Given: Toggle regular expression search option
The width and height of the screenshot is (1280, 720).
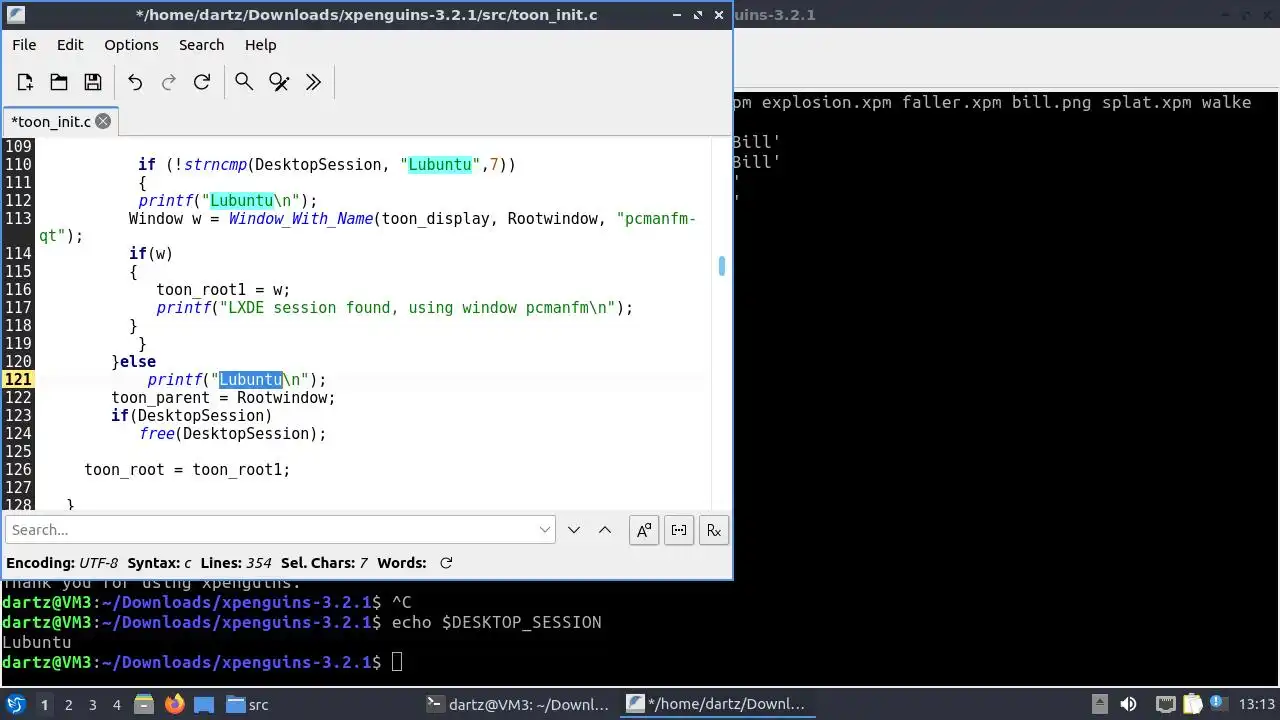Looking at the screenshot, I should click(x=714, y=530).
